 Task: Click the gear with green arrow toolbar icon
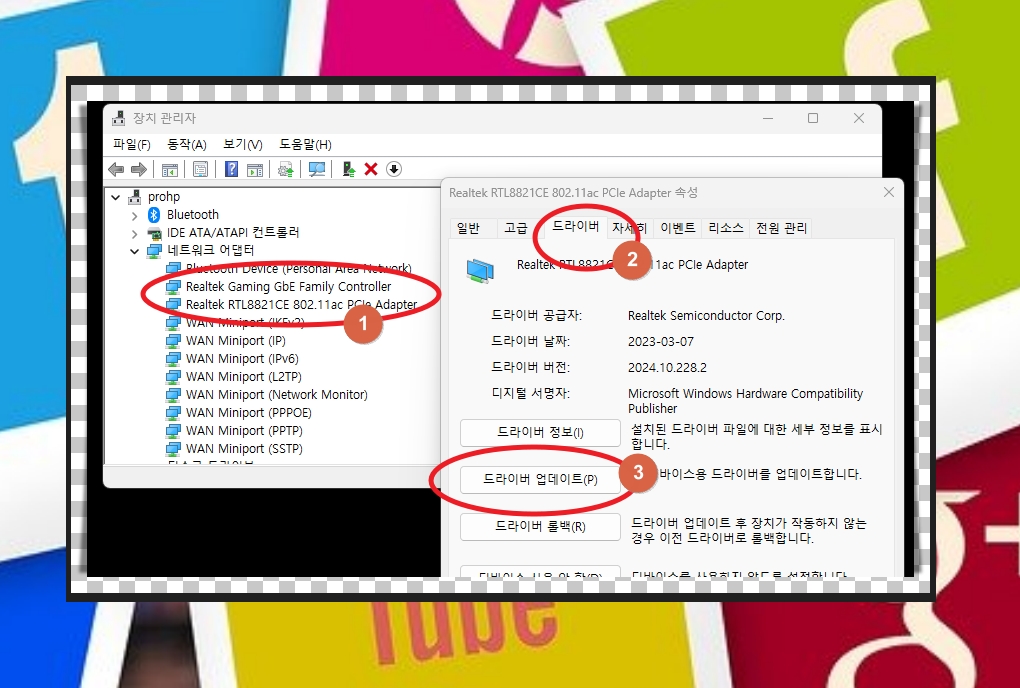coord(286,170)
